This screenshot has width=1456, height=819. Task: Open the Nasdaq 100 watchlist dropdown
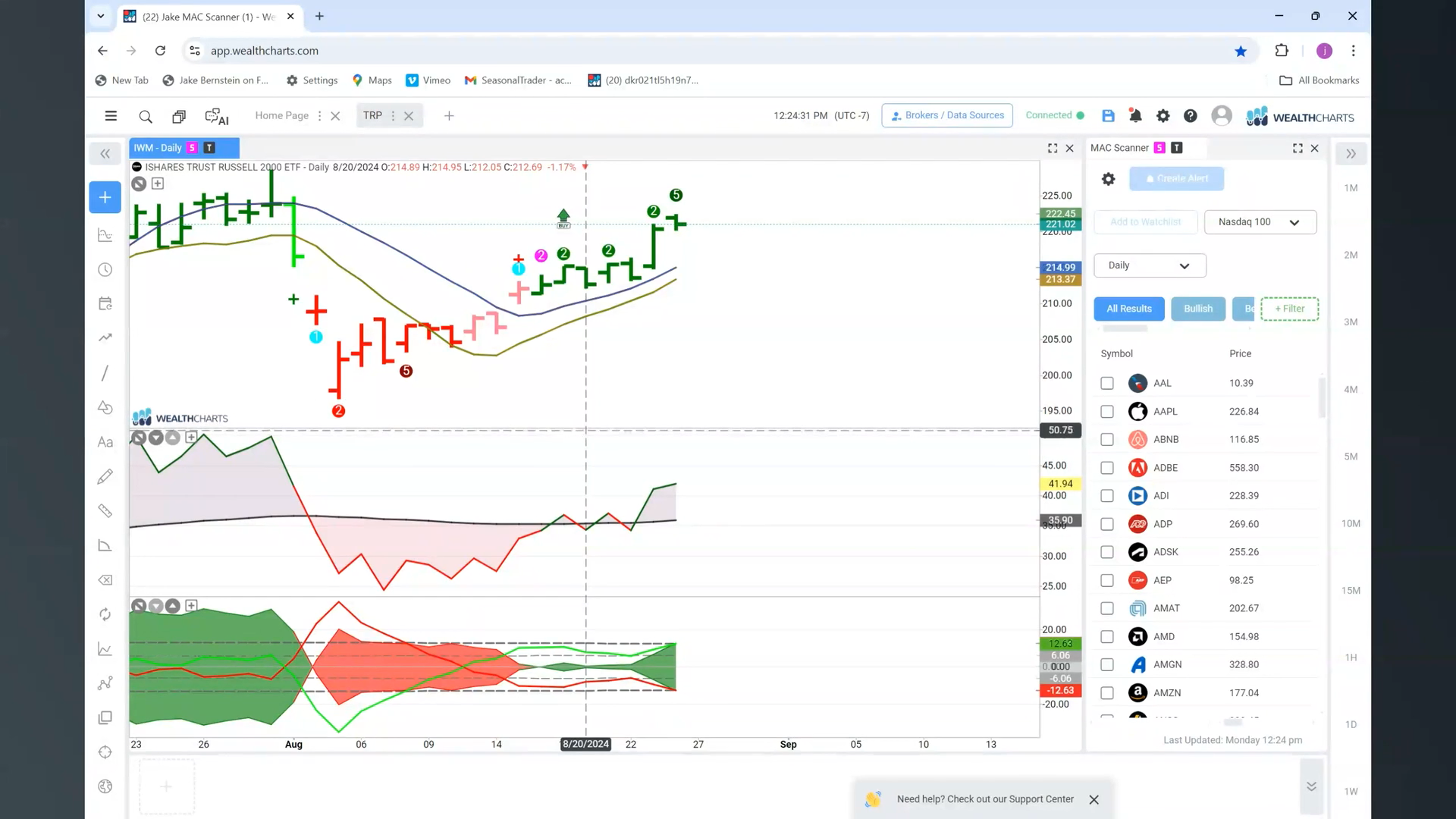pyautogui.click(x=1260, y=222)
